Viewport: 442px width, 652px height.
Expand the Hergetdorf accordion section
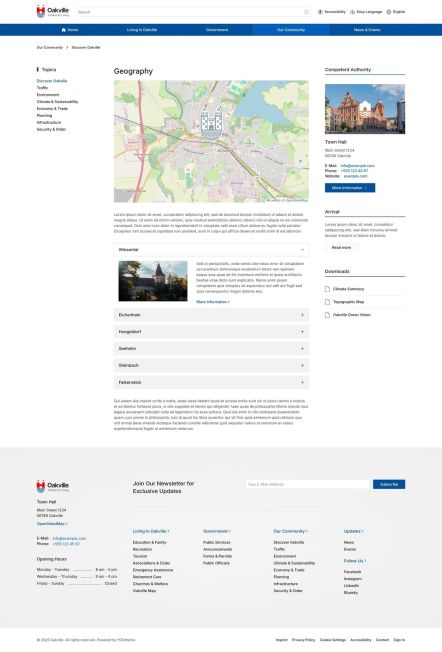tap(211, 332)
